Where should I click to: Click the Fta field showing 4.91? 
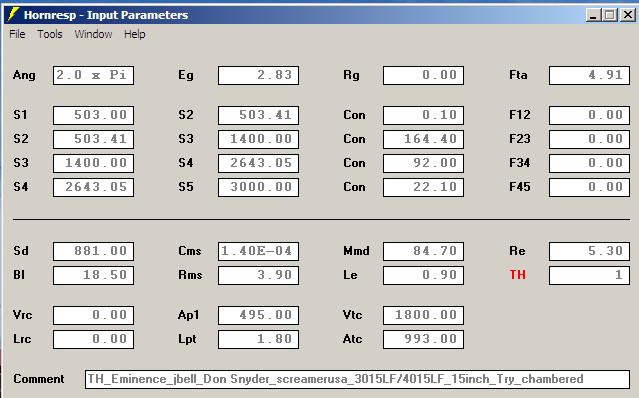[589, 75]
